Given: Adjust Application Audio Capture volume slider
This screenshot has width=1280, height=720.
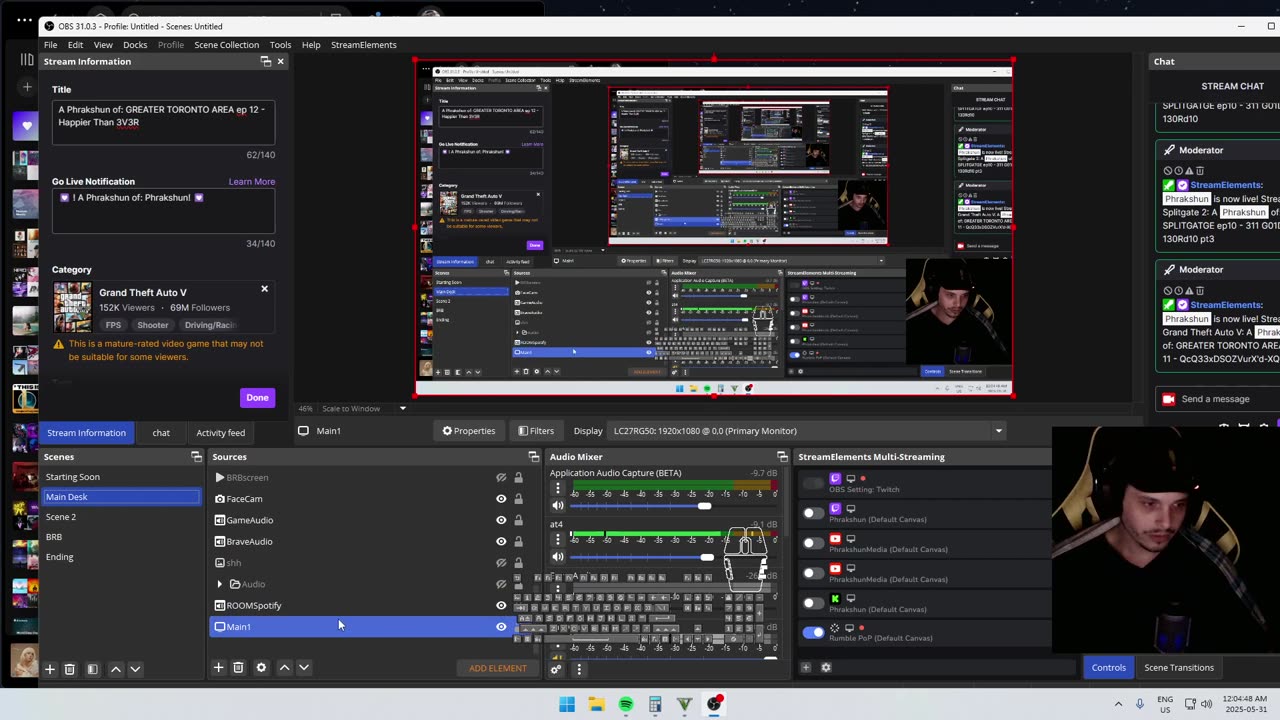Looking at the screenshot, I should click(704, 506).
